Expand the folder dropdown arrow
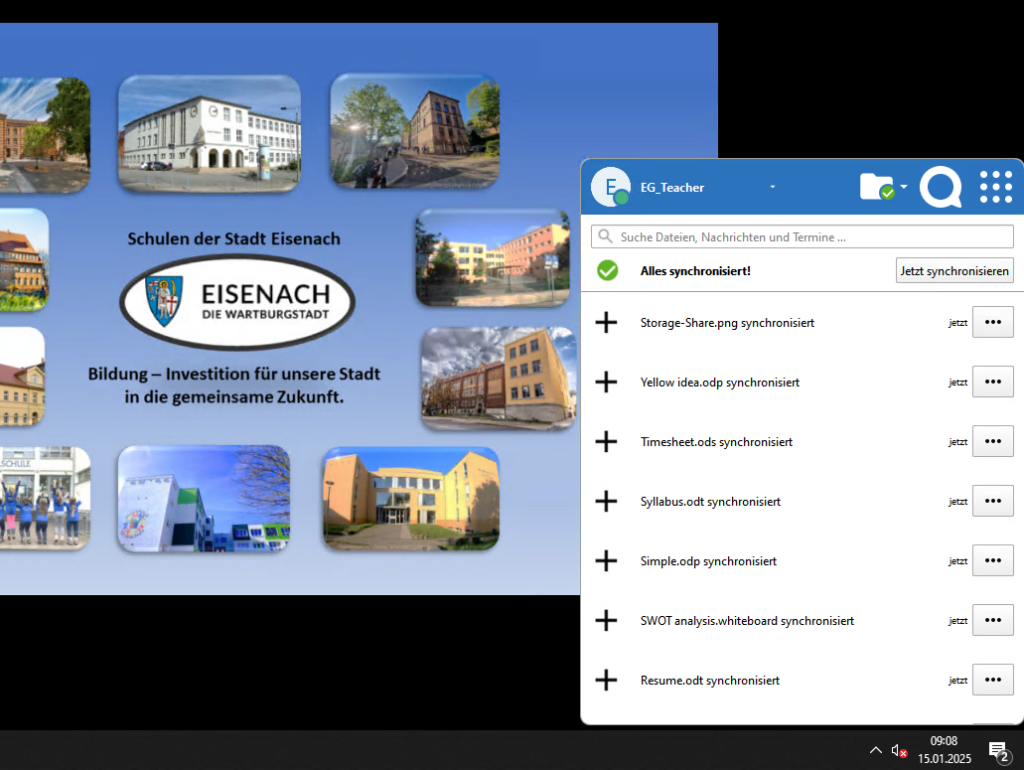 pyautogui.click(x=904, y=186)
